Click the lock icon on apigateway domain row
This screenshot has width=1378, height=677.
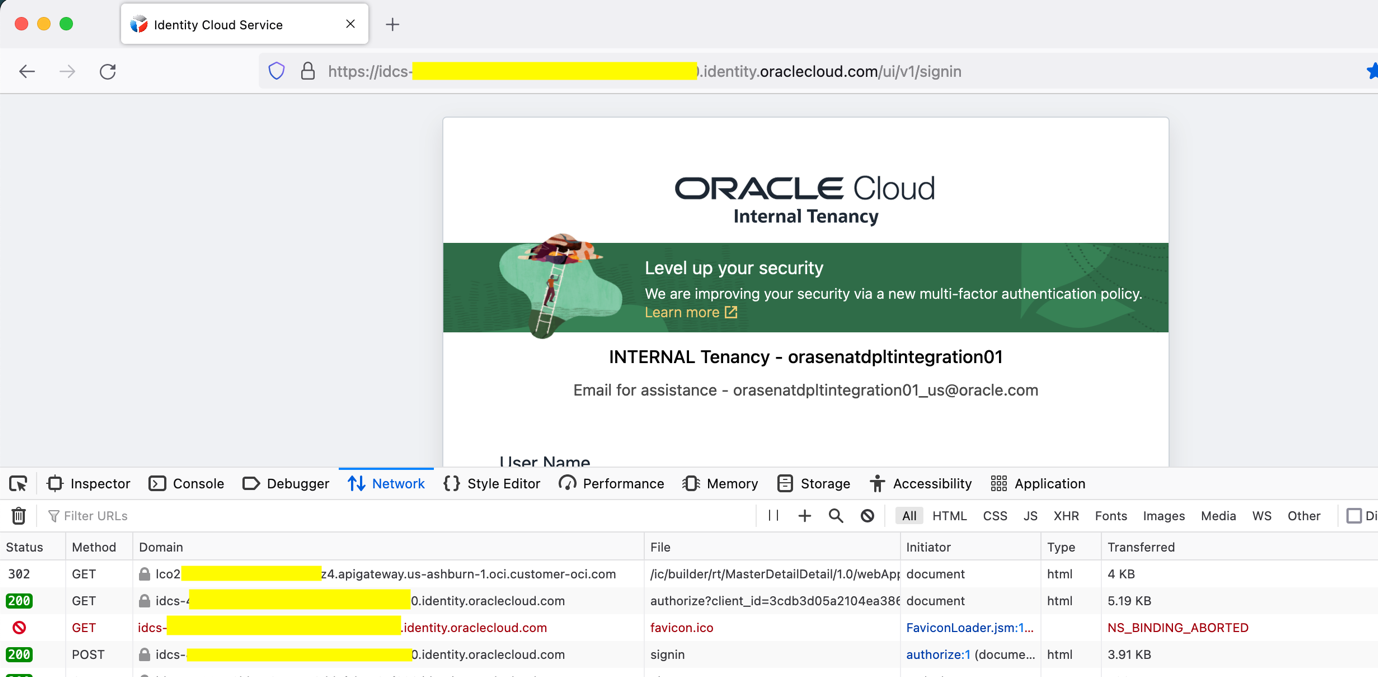[x=145, y=574]
